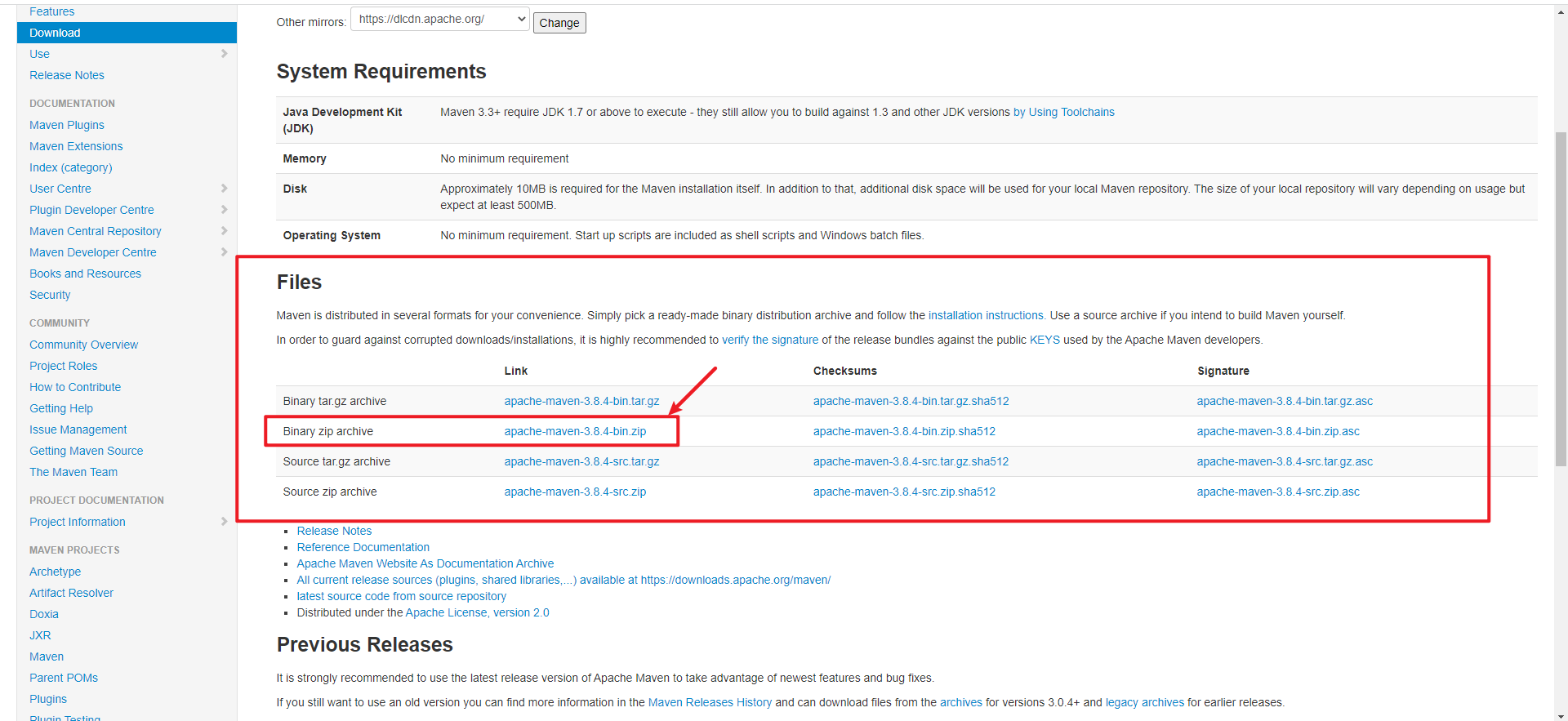
Task: Open the 'by Using Toolchains' link
Action: (1064, 112)
